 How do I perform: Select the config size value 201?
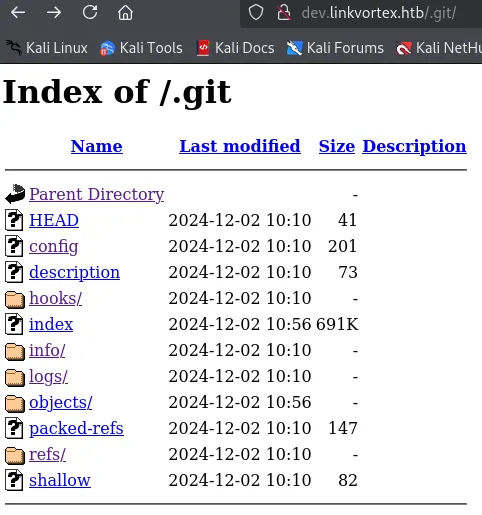[343, 246]
